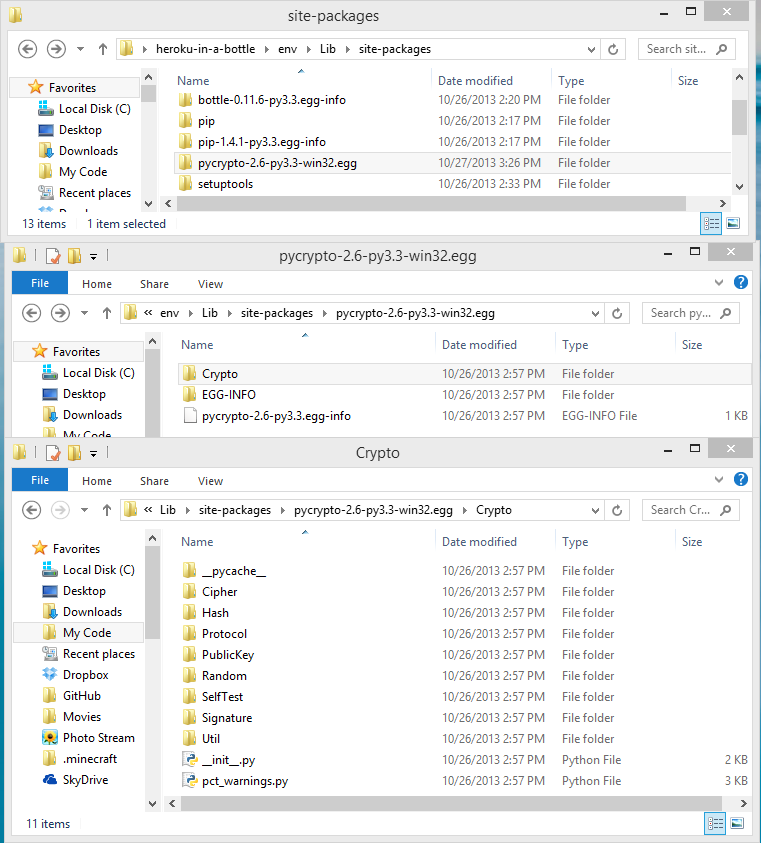Click heroku-in-a-bottle in site-packages address bar
The image size is (761, 843).
pos(205,49)
